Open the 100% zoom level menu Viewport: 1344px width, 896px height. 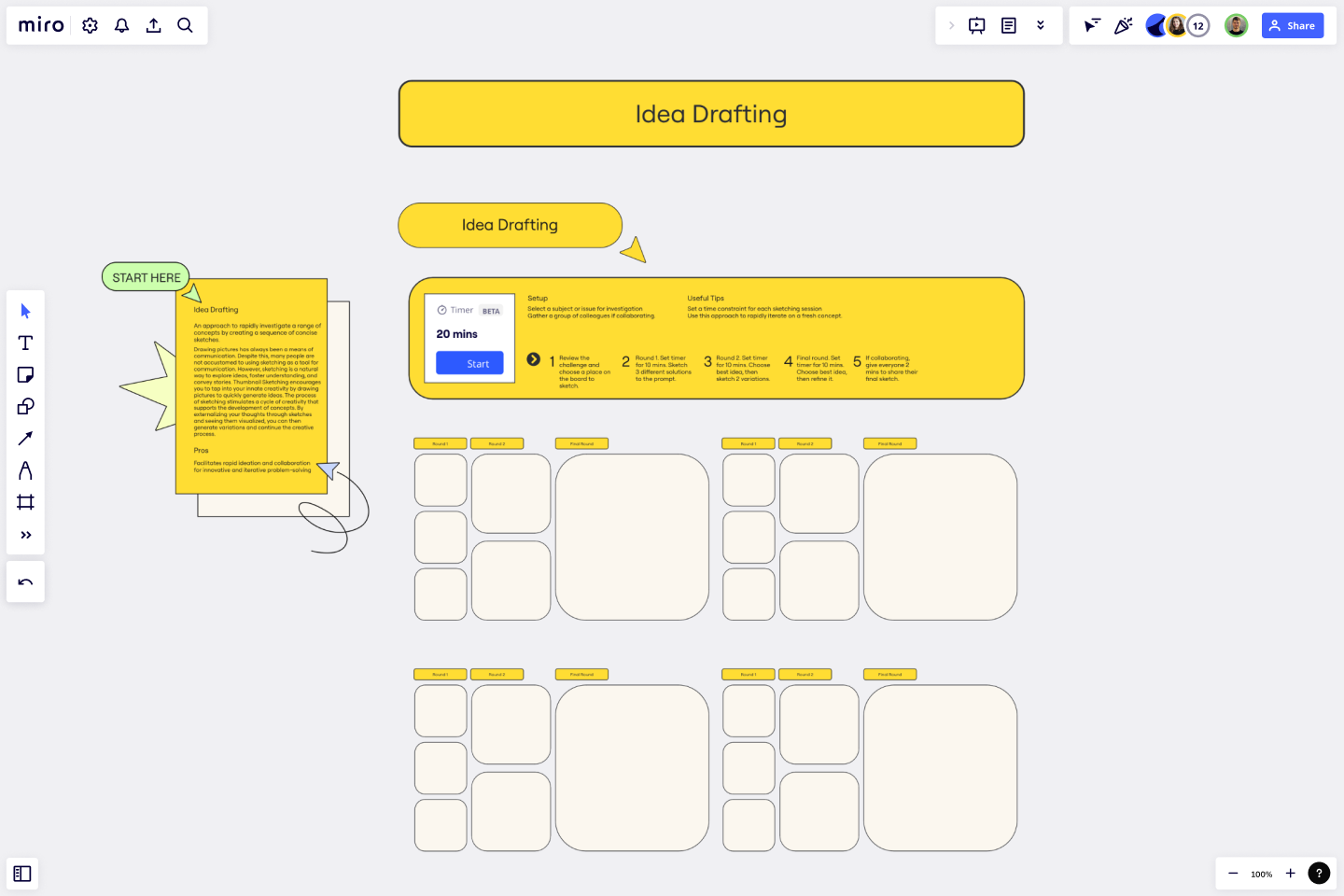[1261, 874]
